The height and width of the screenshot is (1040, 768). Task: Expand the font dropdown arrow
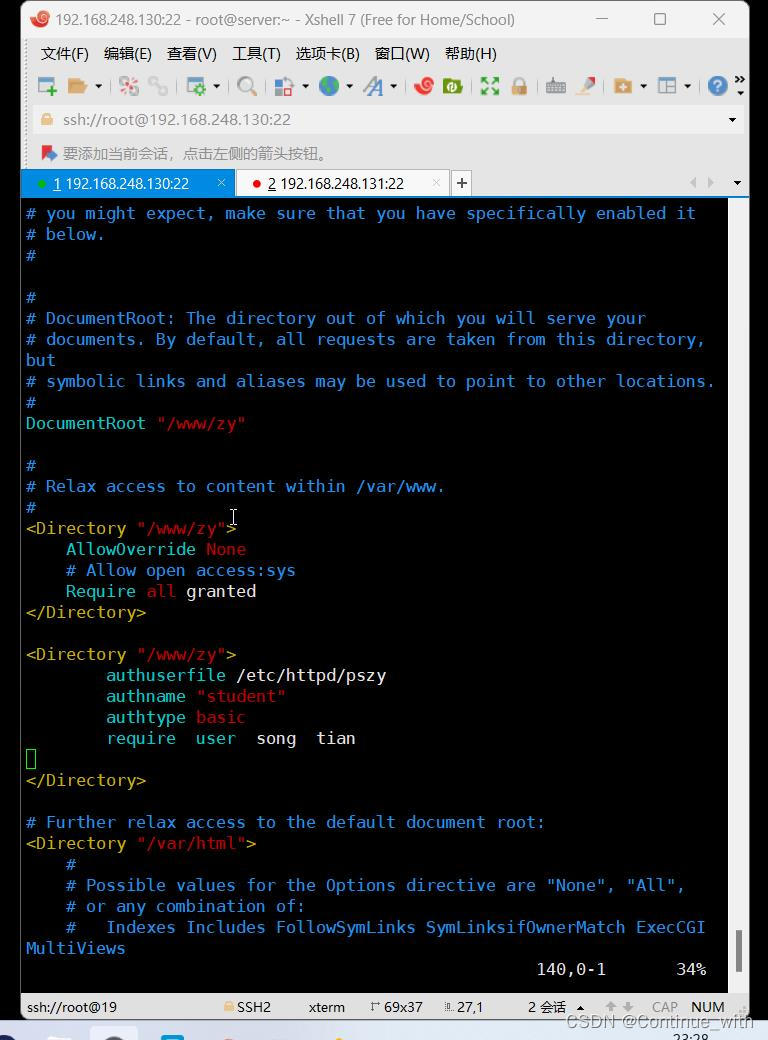tap(394, 86)
